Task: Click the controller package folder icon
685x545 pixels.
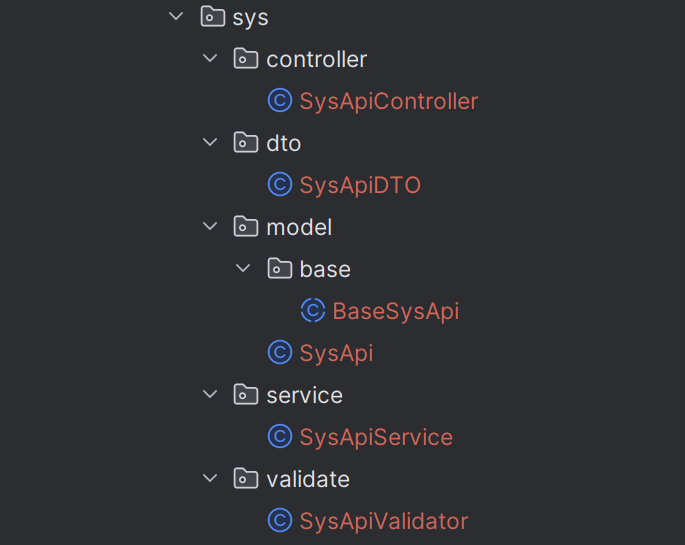Action: (x=246, y=59)
